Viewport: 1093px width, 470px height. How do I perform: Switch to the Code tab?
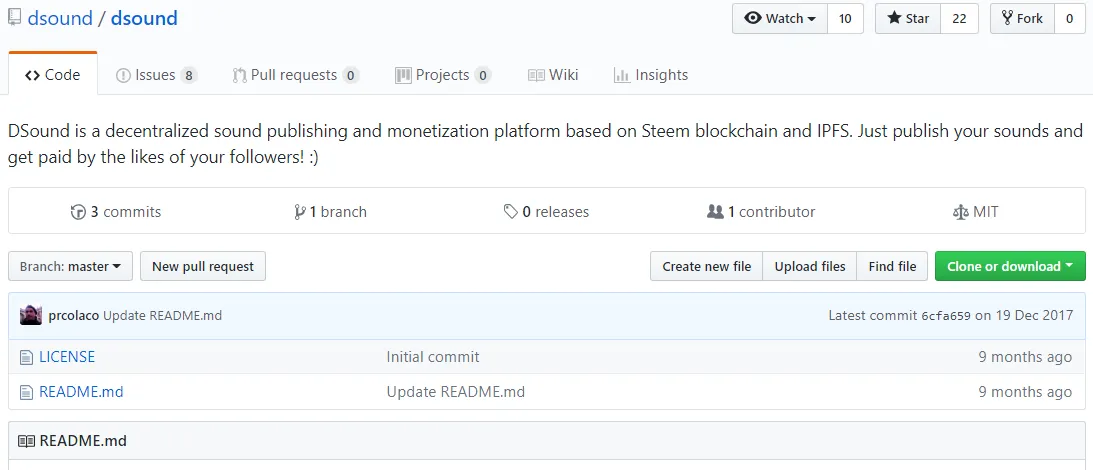52,75
